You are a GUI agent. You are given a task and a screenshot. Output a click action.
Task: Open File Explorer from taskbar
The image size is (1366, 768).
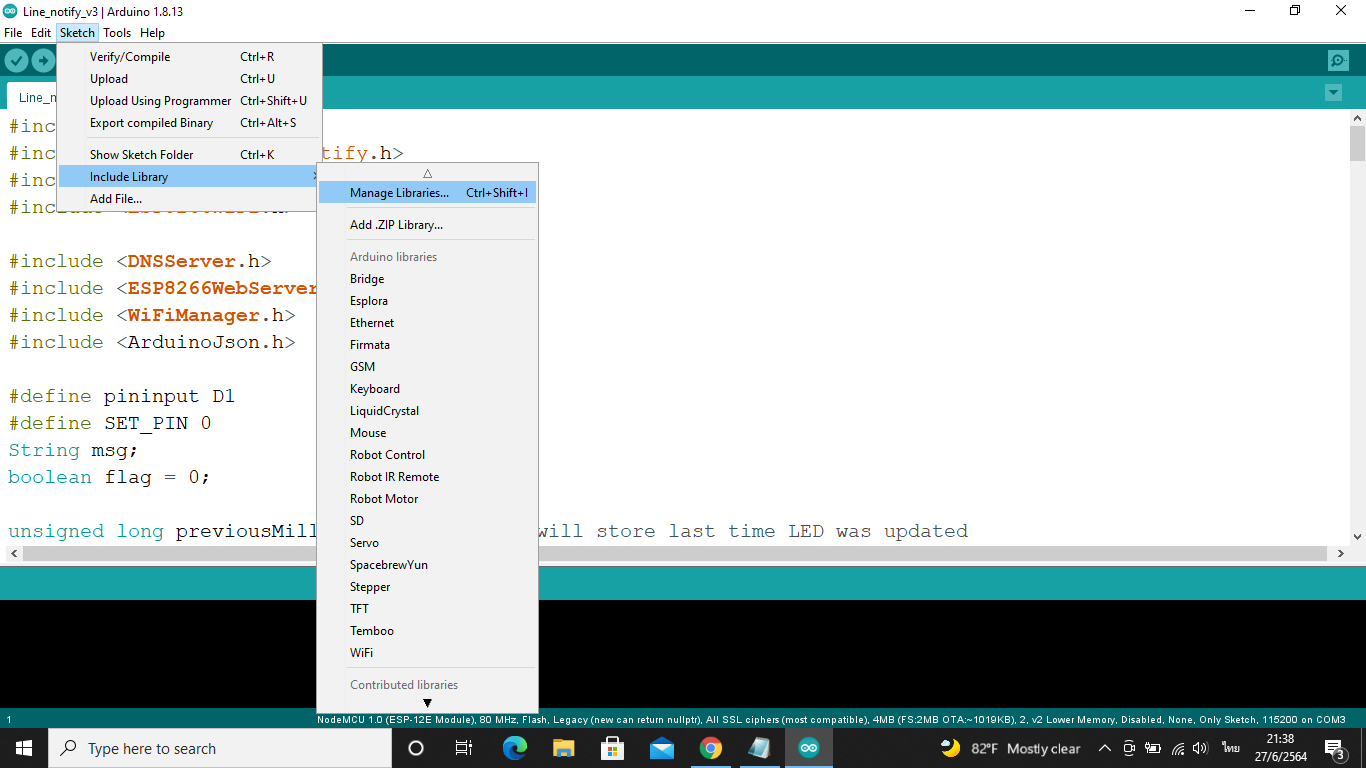tap(564, 748)
